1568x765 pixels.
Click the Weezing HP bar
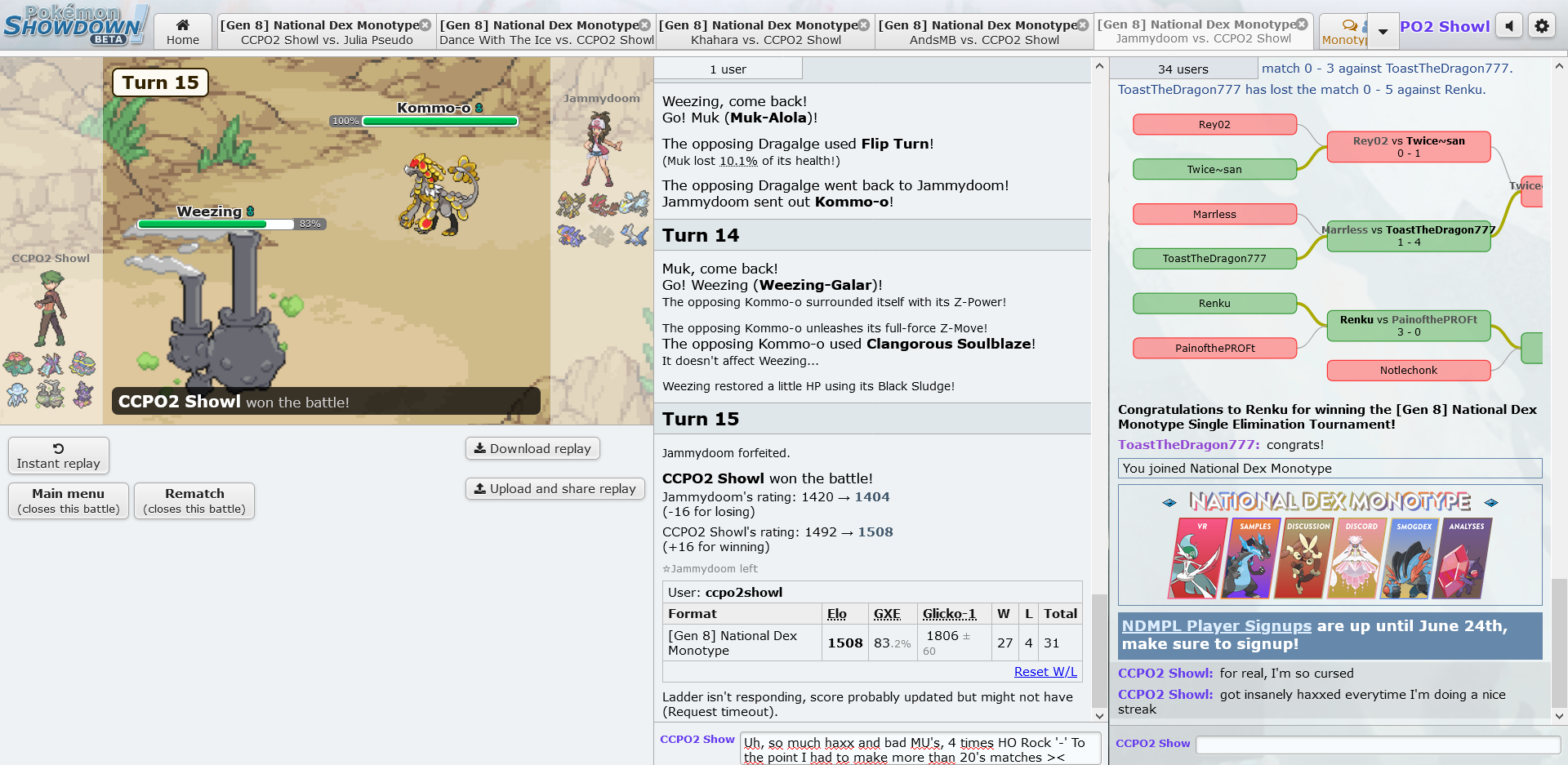tap(216, 224)
